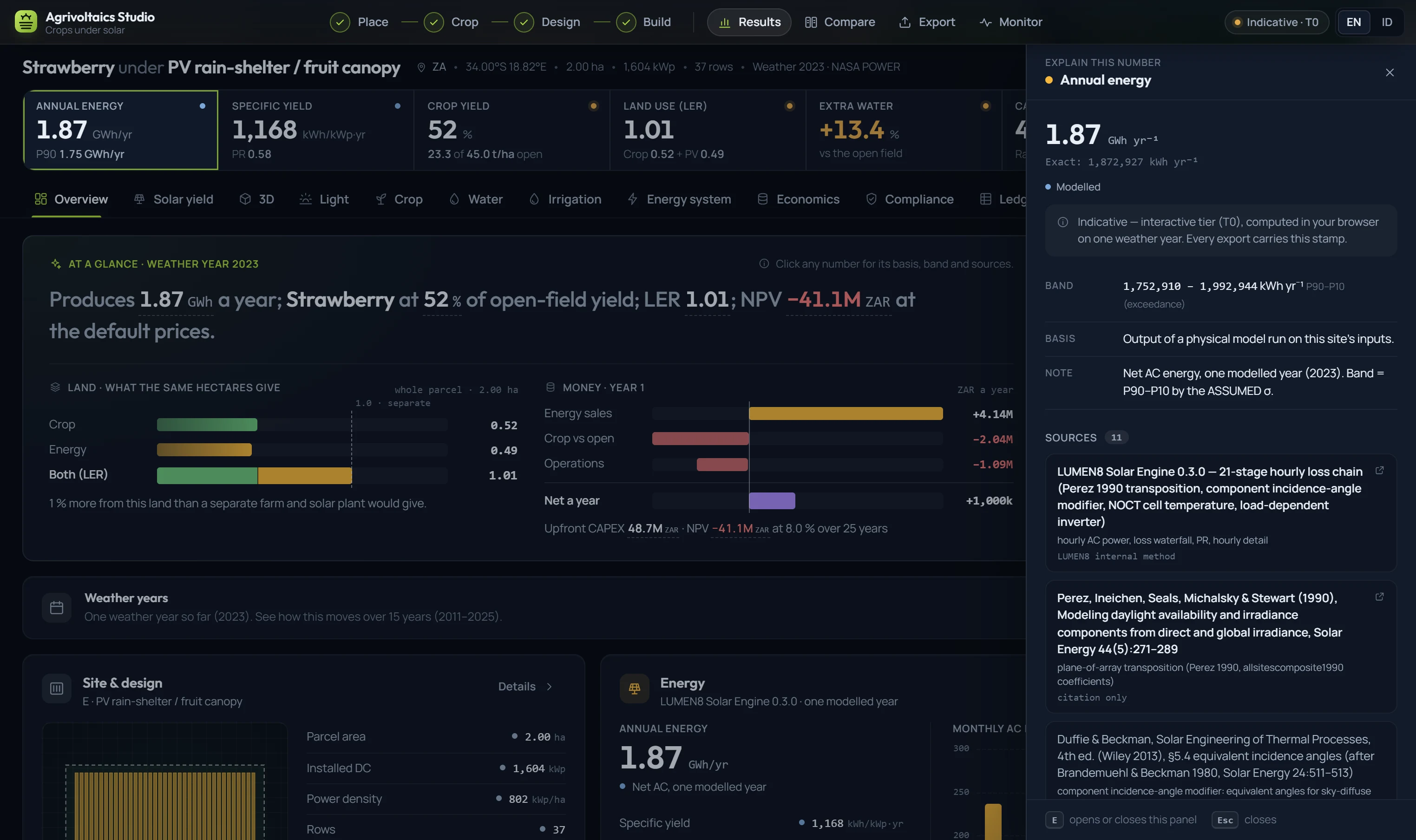Open the Water tab
Image resolution: width=1416 pixels, height=840 pixels.
click(x=476, y=199)
